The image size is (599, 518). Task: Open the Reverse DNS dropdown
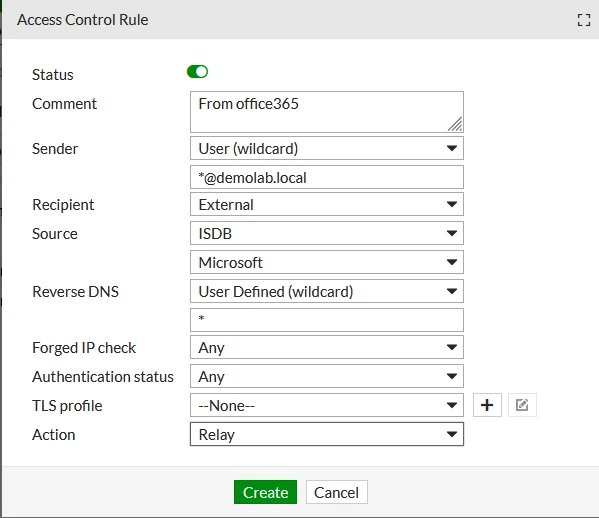click(327, 291)
